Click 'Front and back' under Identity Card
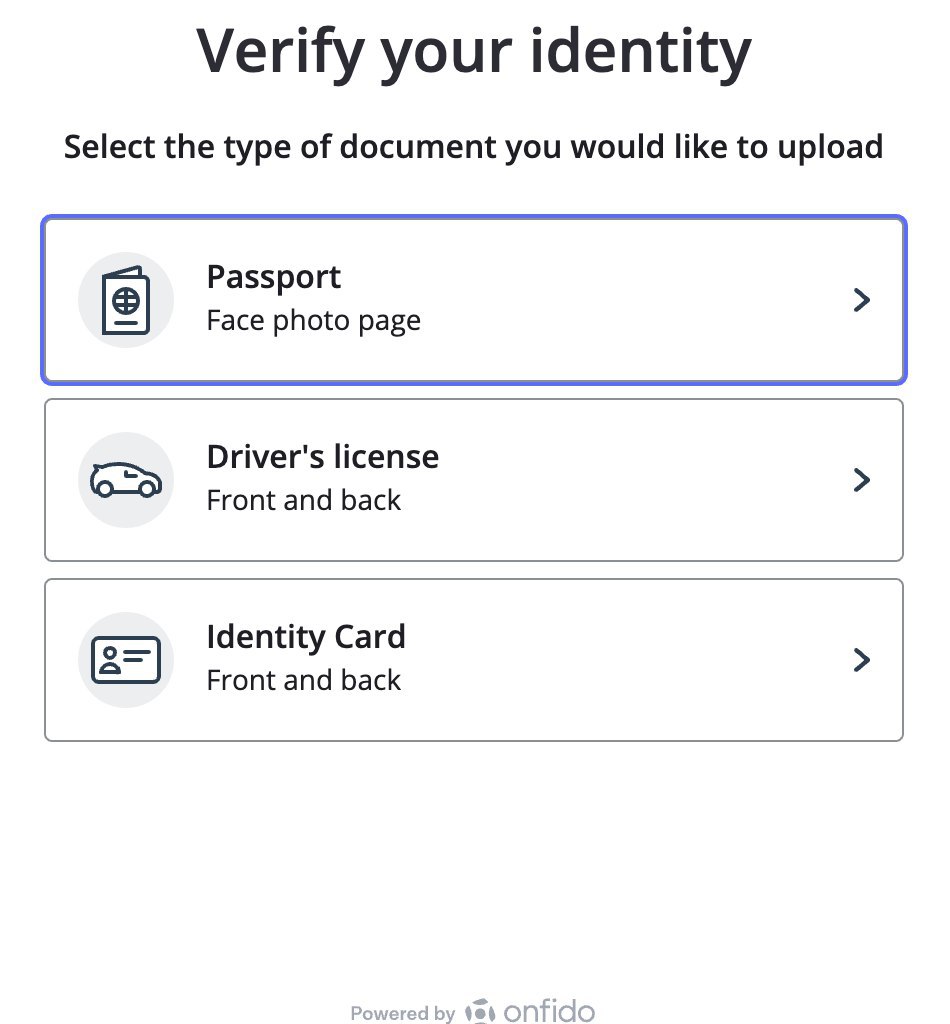This screenshot has width=950, height=1024. 304,680
